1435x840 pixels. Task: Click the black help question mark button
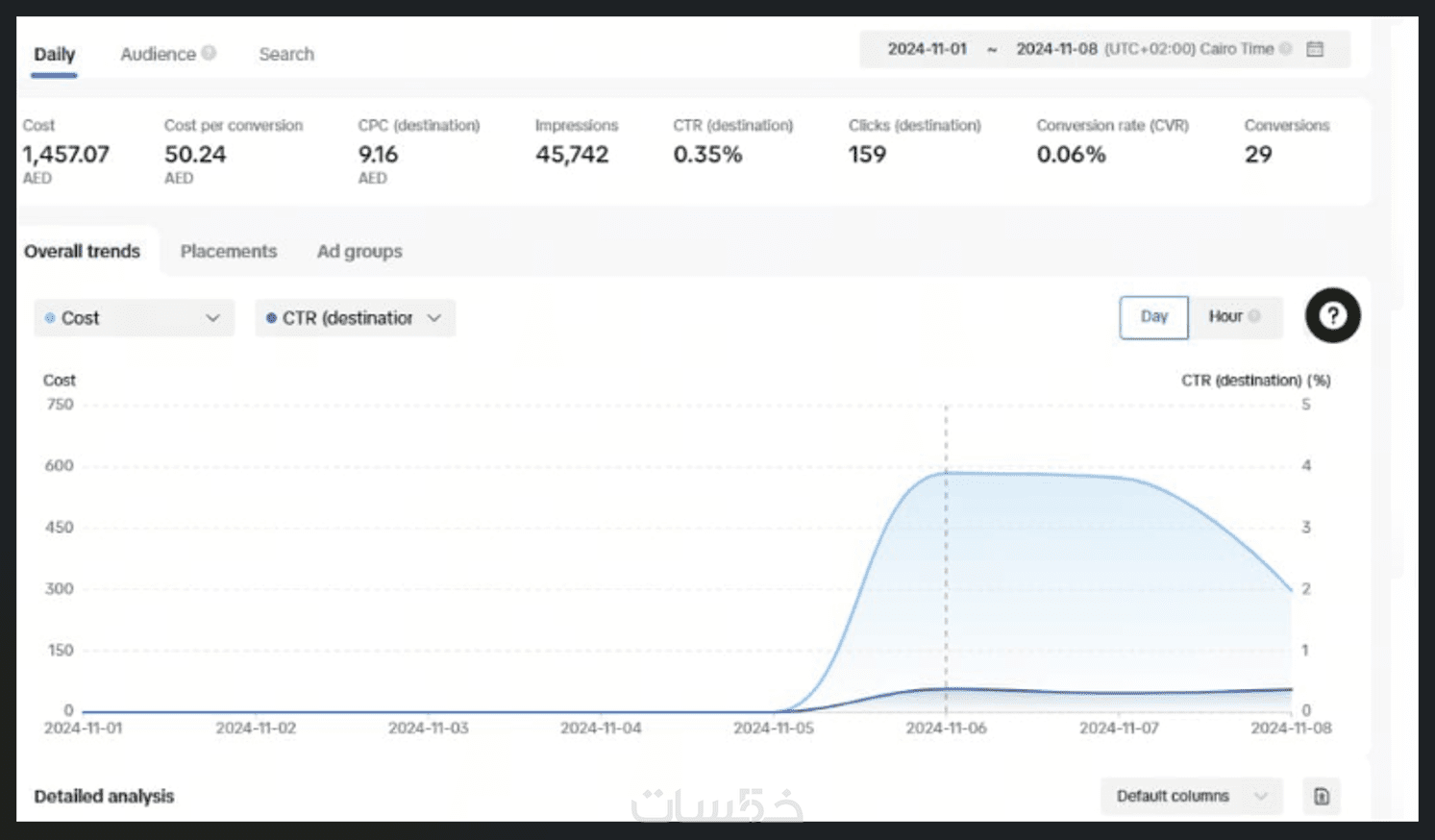click(1332, 315)
